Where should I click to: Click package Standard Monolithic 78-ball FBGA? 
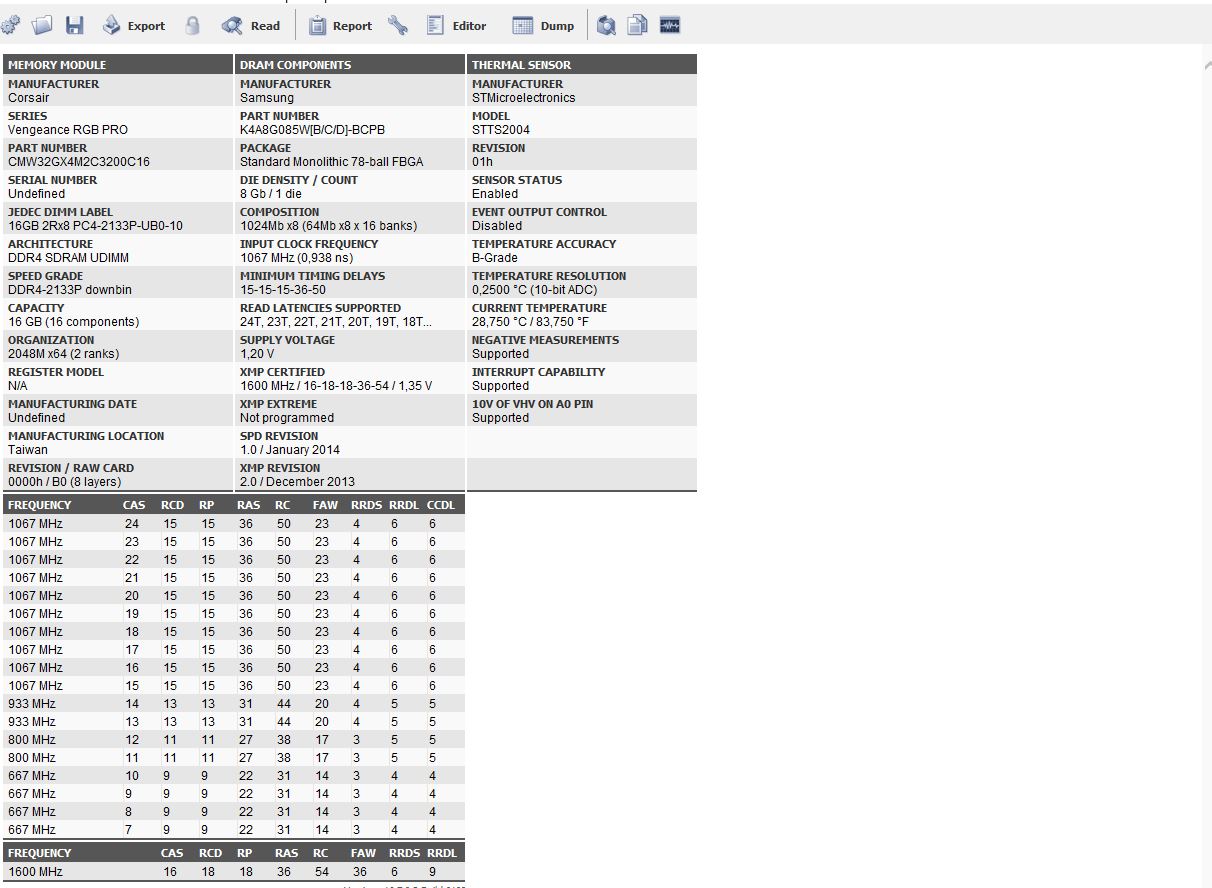[x=332, y=162]
